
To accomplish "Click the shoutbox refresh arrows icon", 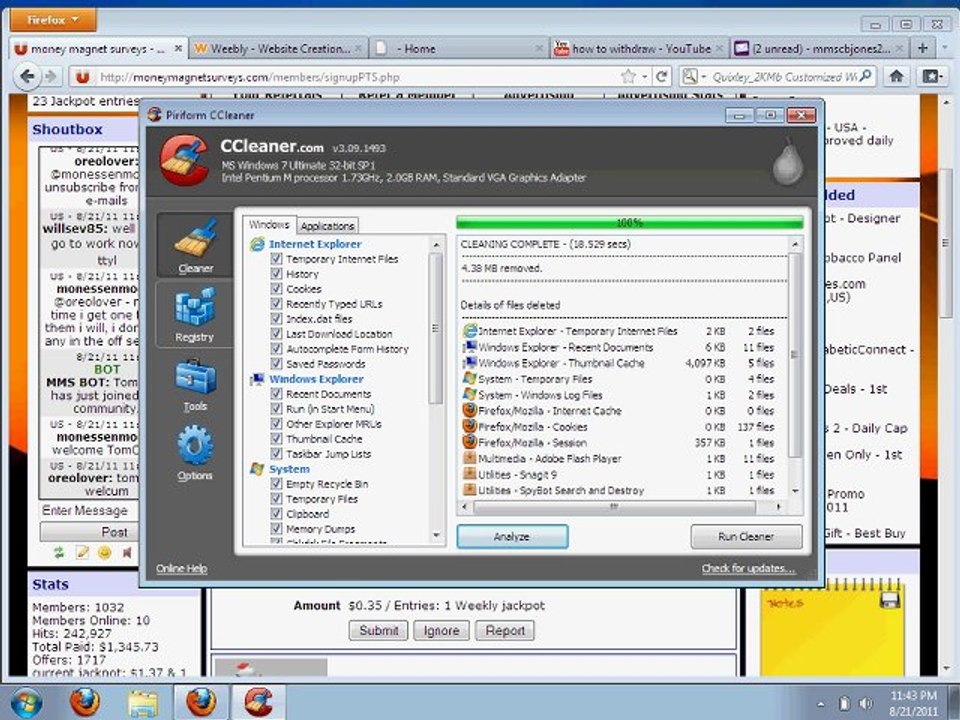I will [59, 553].
